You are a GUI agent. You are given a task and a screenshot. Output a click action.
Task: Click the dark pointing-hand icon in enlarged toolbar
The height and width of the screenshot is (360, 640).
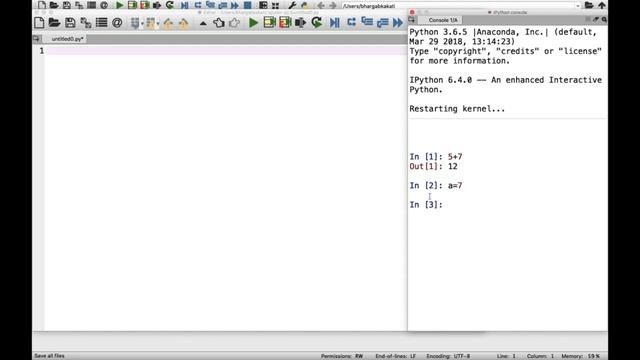pos(219,22)
